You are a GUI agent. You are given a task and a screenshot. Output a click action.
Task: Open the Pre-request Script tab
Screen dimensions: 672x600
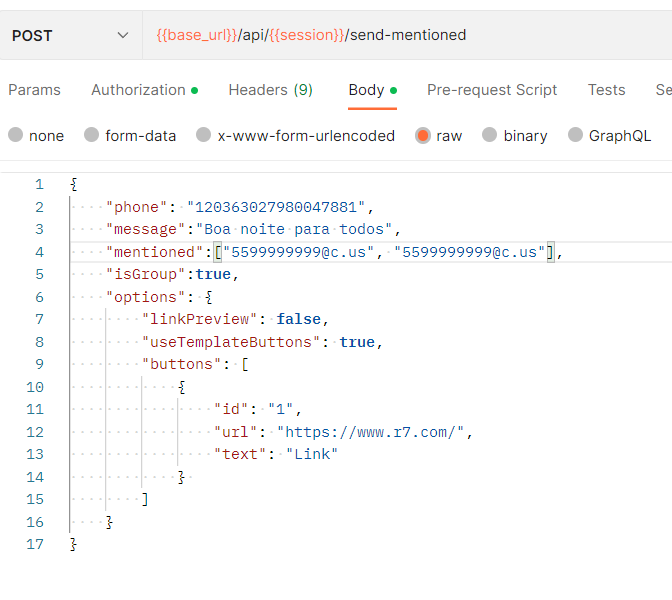(x=492, y=90)
